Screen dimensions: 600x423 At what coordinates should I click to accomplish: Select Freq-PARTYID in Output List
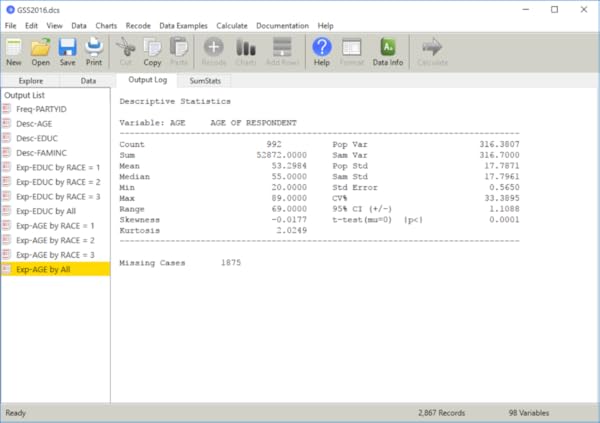coord(41,109)
